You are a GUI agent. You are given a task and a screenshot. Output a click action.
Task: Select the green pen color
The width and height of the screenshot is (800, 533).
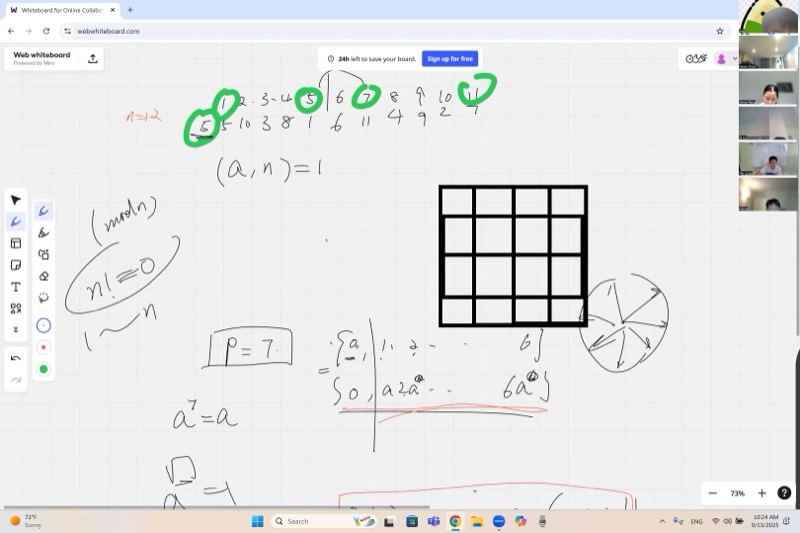[x=43, y=369]
